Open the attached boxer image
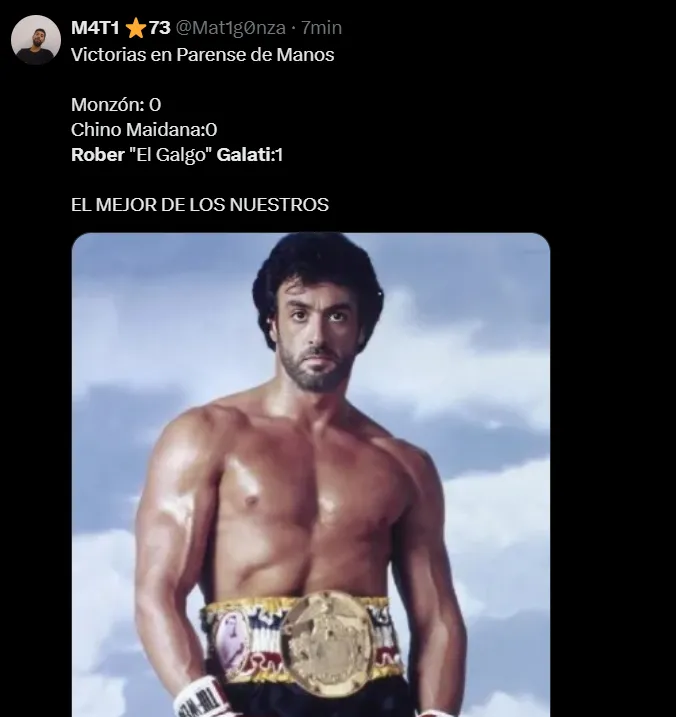The height and width of the screenshot is (717, 676). 311,475
